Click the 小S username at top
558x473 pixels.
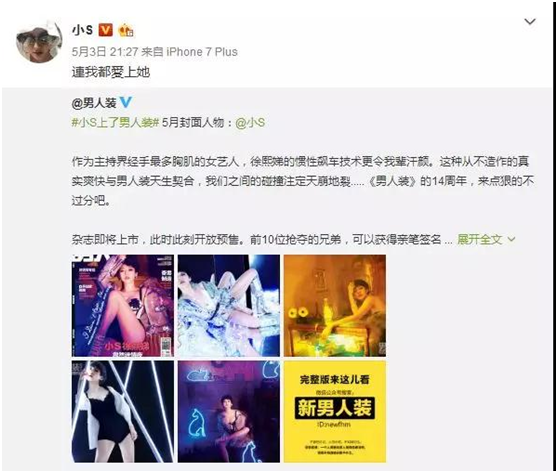coord(83,30)
